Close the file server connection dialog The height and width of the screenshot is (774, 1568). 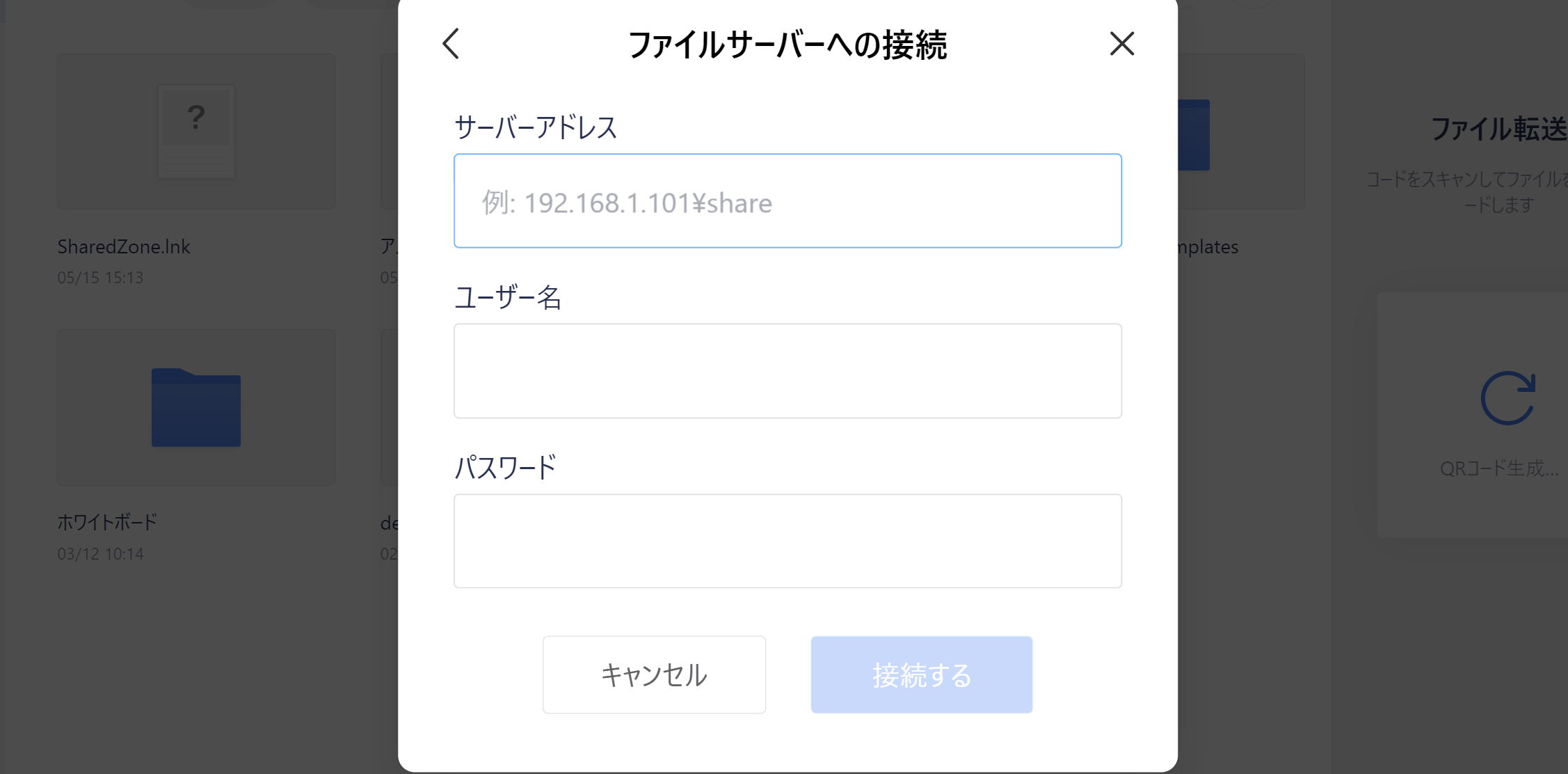(x=1121, y=44)
